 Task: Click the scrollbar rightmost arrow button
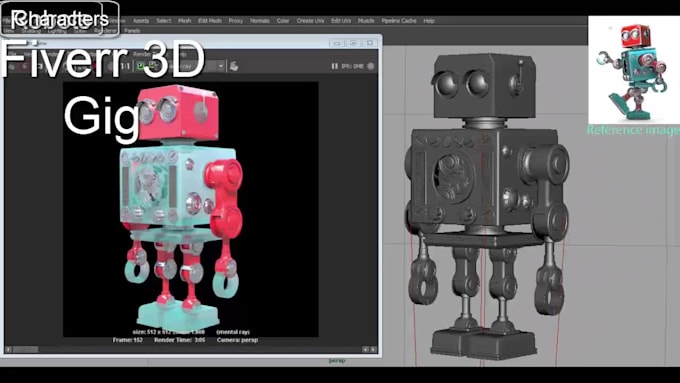click(x=373, y=349)
